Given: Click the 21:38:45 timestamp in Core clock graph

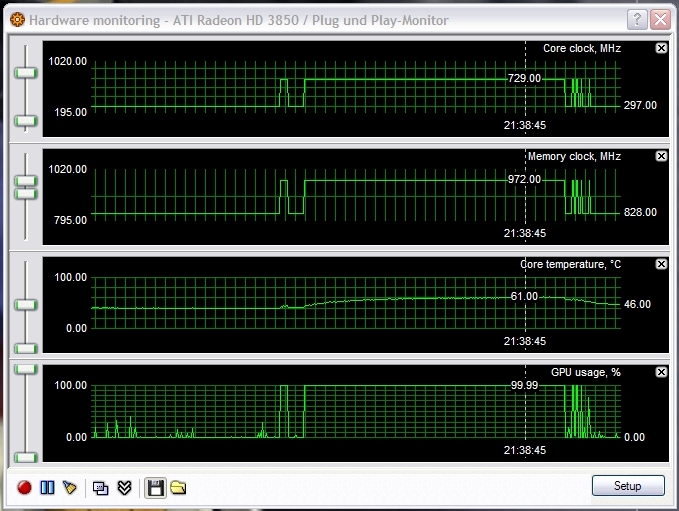Looking at the screenshot, I should 524,126.
